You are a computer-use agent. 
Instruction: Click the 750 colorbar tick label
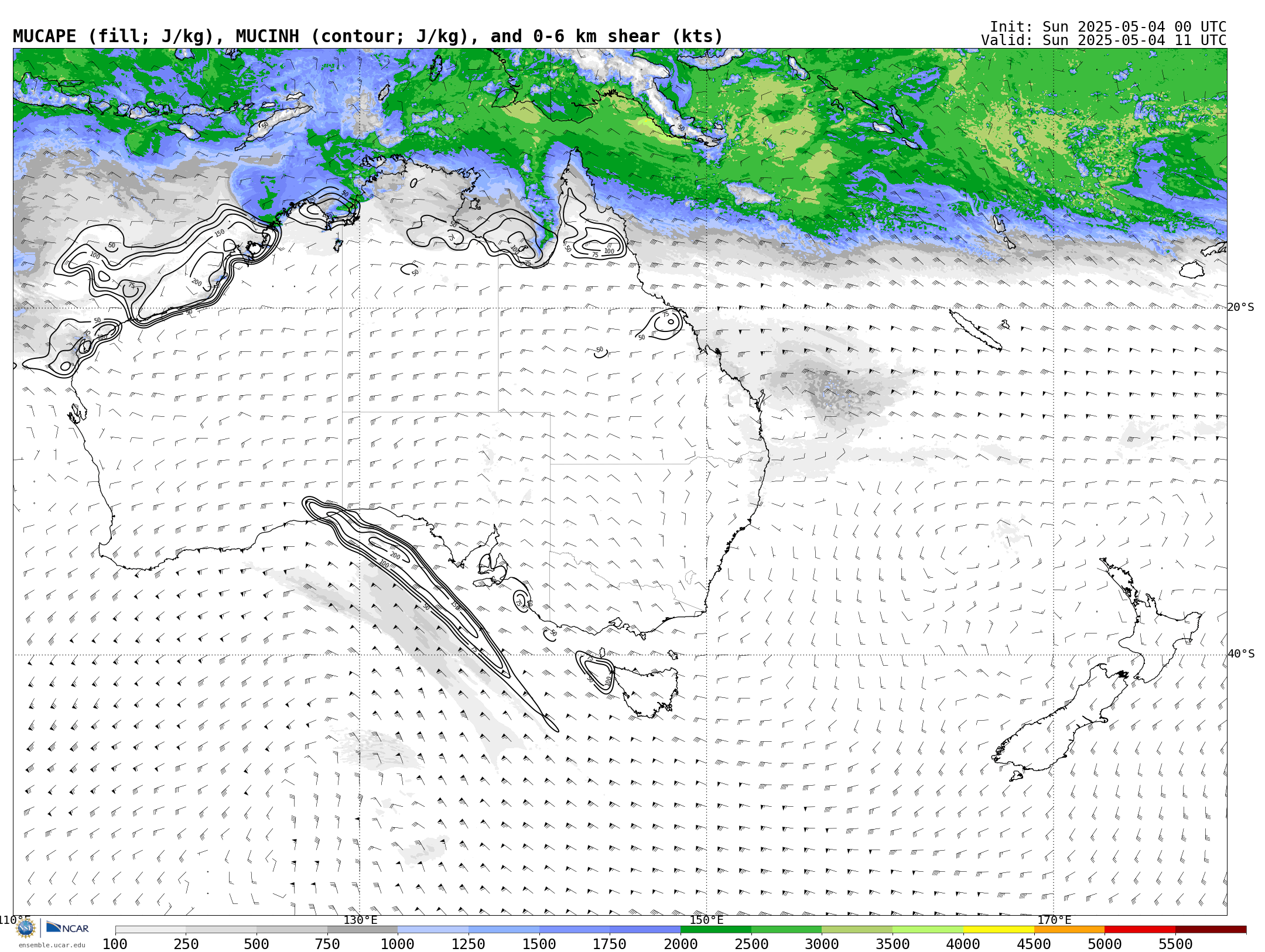tap(327, 944)
